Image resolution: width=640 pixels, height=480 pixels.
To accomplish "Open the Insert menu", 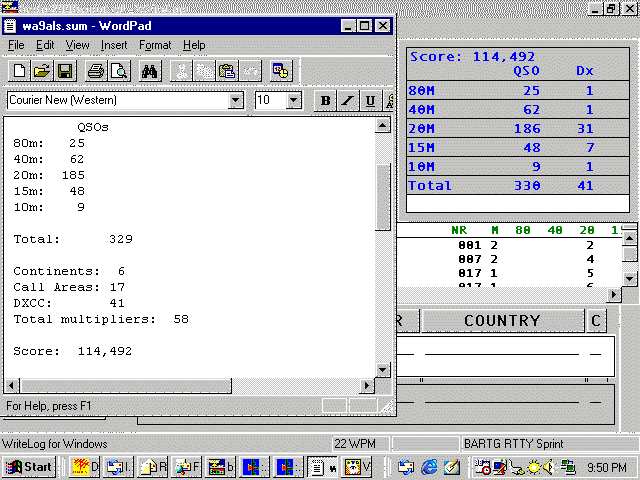I will [114, 45].
